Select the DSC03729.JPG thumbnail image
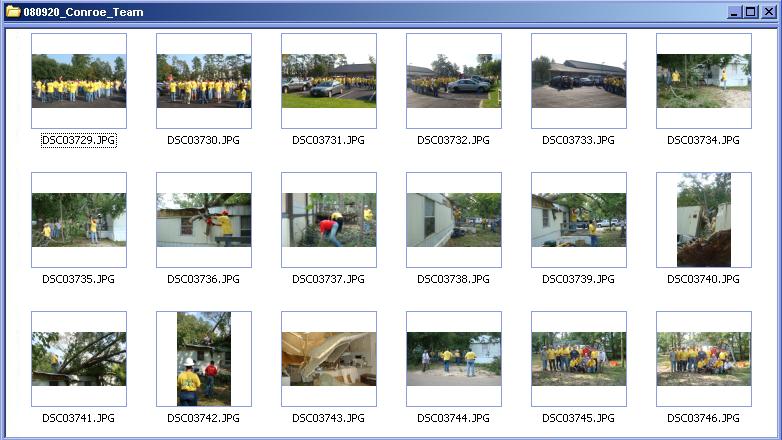Screen dimensions: 782x440 (79, 81)
